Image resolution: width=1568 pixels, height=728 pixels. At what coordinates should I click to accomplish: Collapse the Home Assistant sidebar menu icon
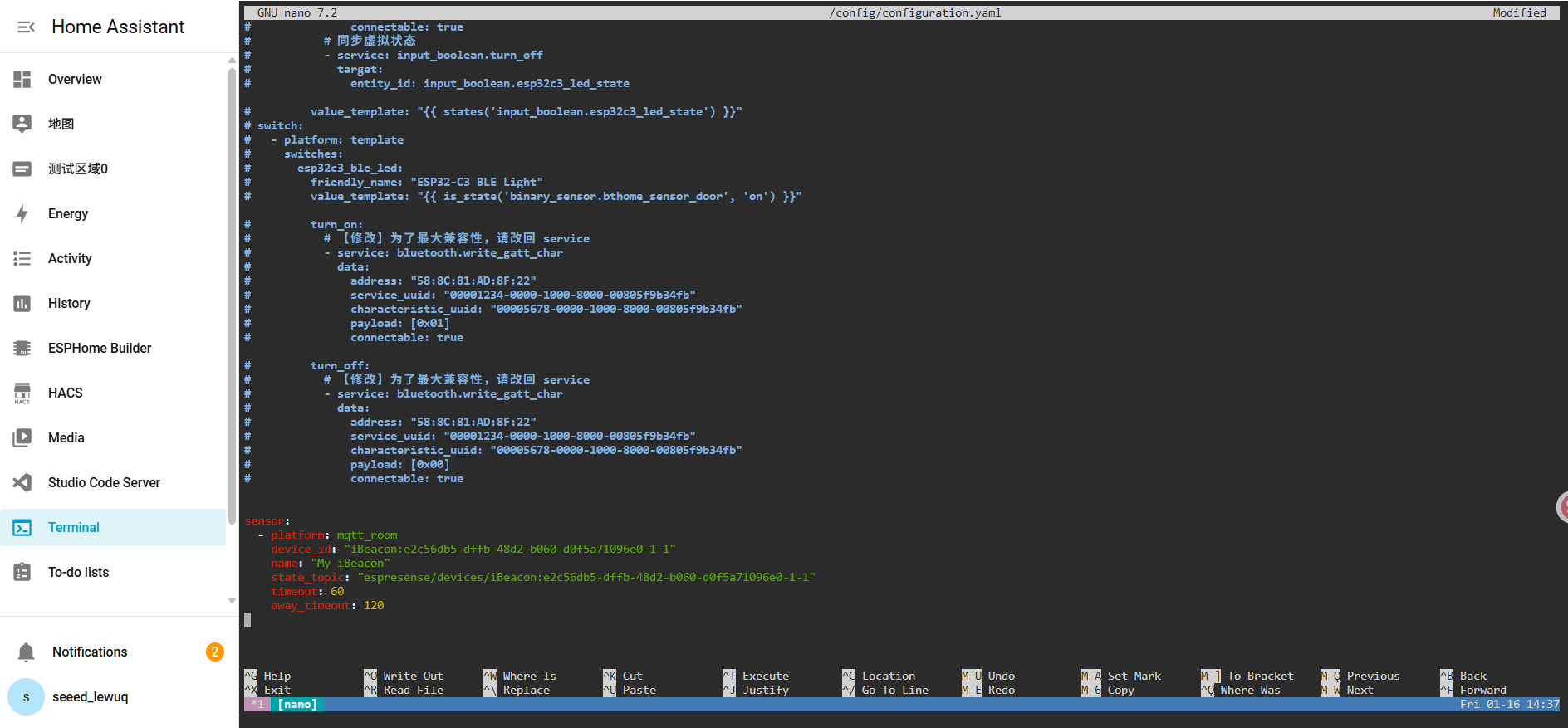pyautogui.click(x=26, y=27)
